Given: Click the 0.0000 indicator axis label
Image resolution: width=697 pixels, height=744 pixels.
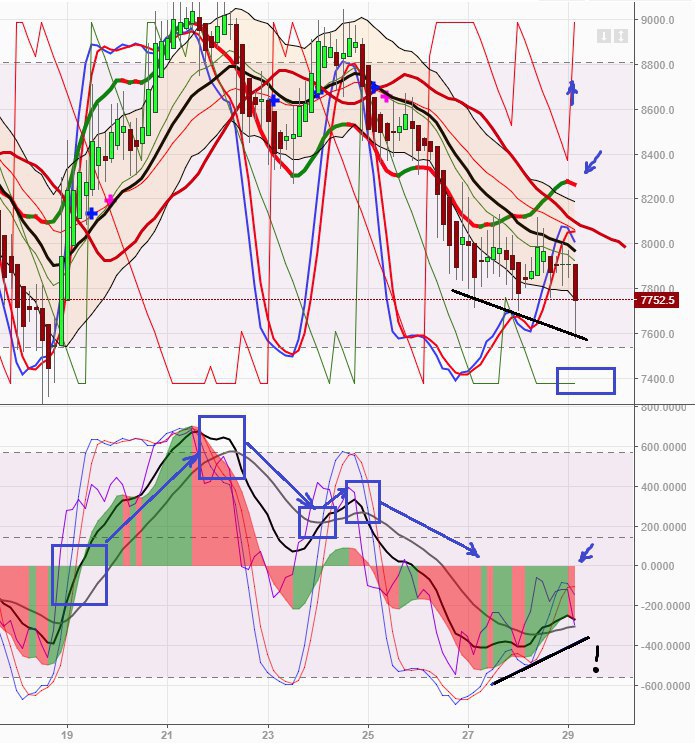Looking at the screenshot, I should 657,566.
